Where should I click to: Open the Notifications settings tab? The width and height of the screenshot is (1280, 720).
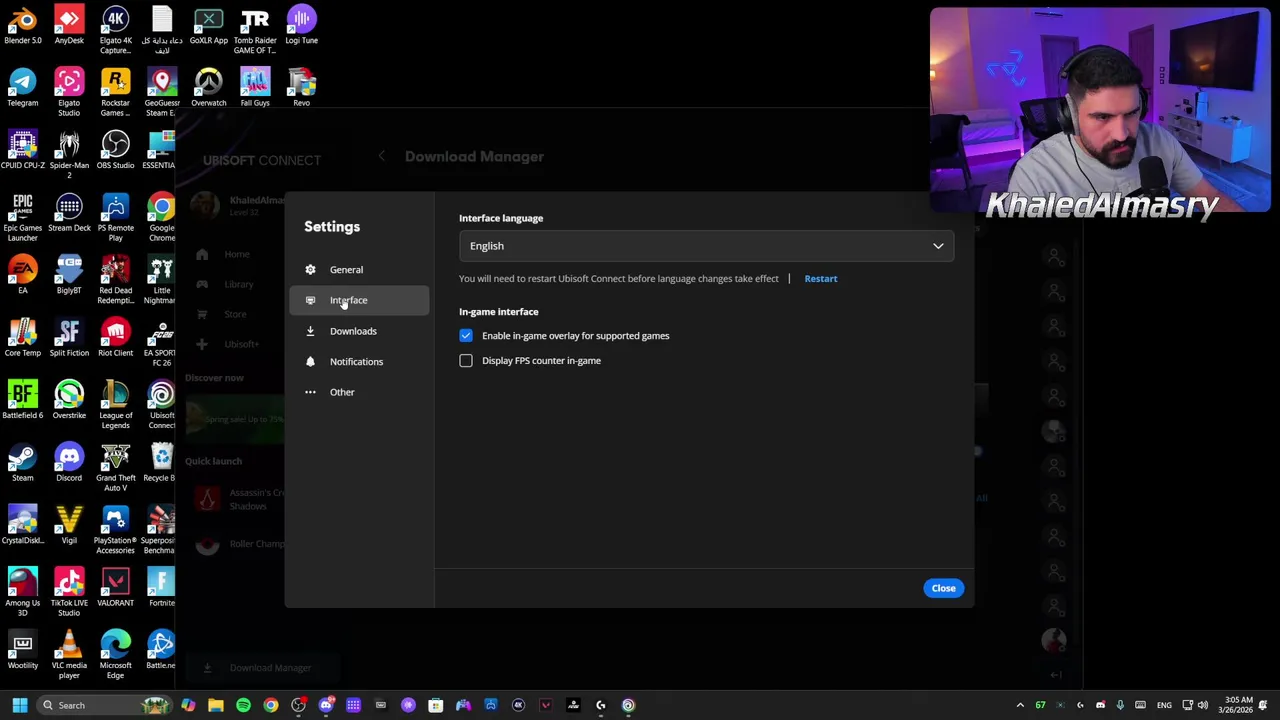pyautogui.click(x=358, y=362)
